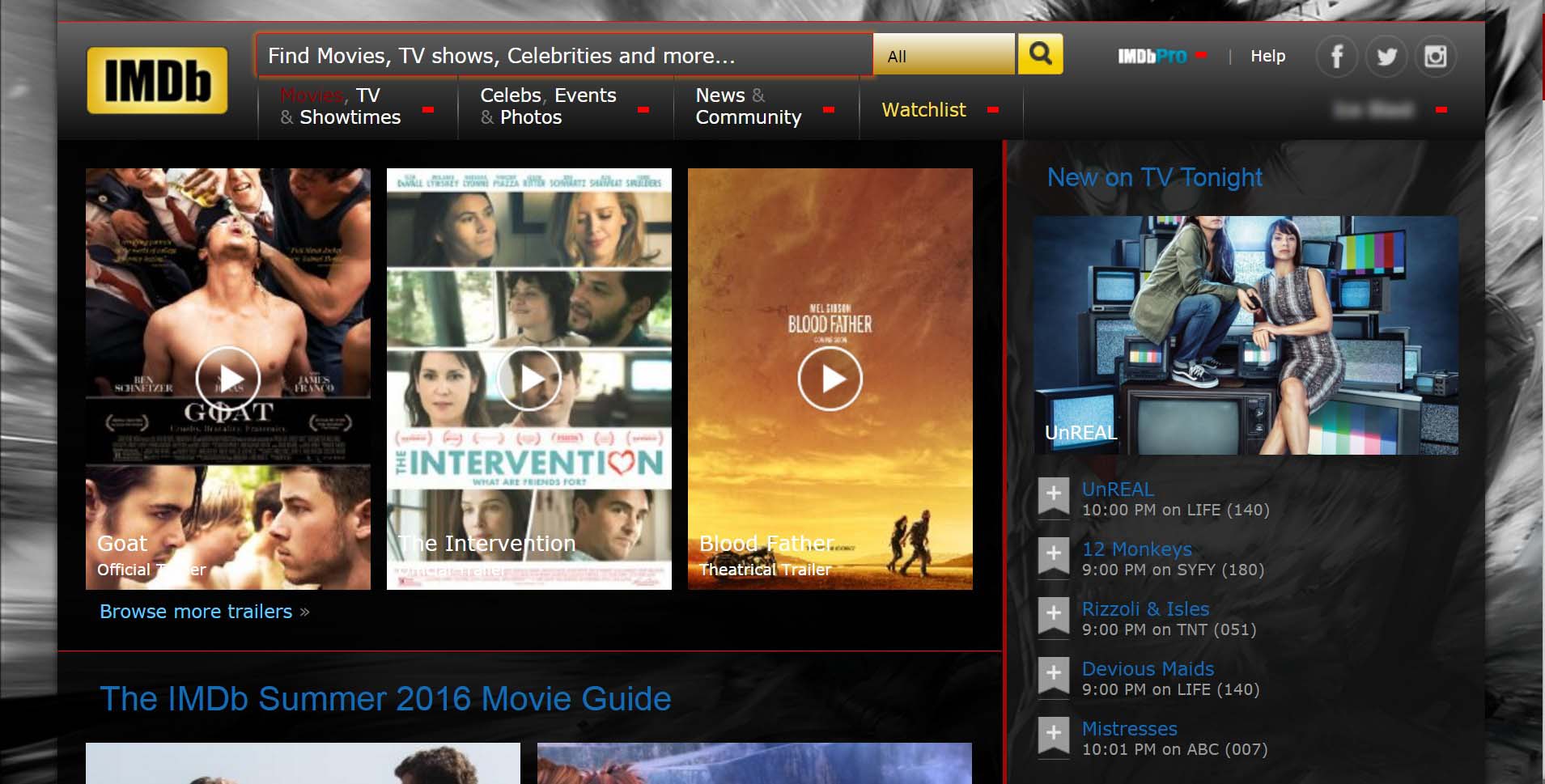Open the UnREAL show link
1545x784 pixels.
pyautogui.click(x=1118, y=489)
